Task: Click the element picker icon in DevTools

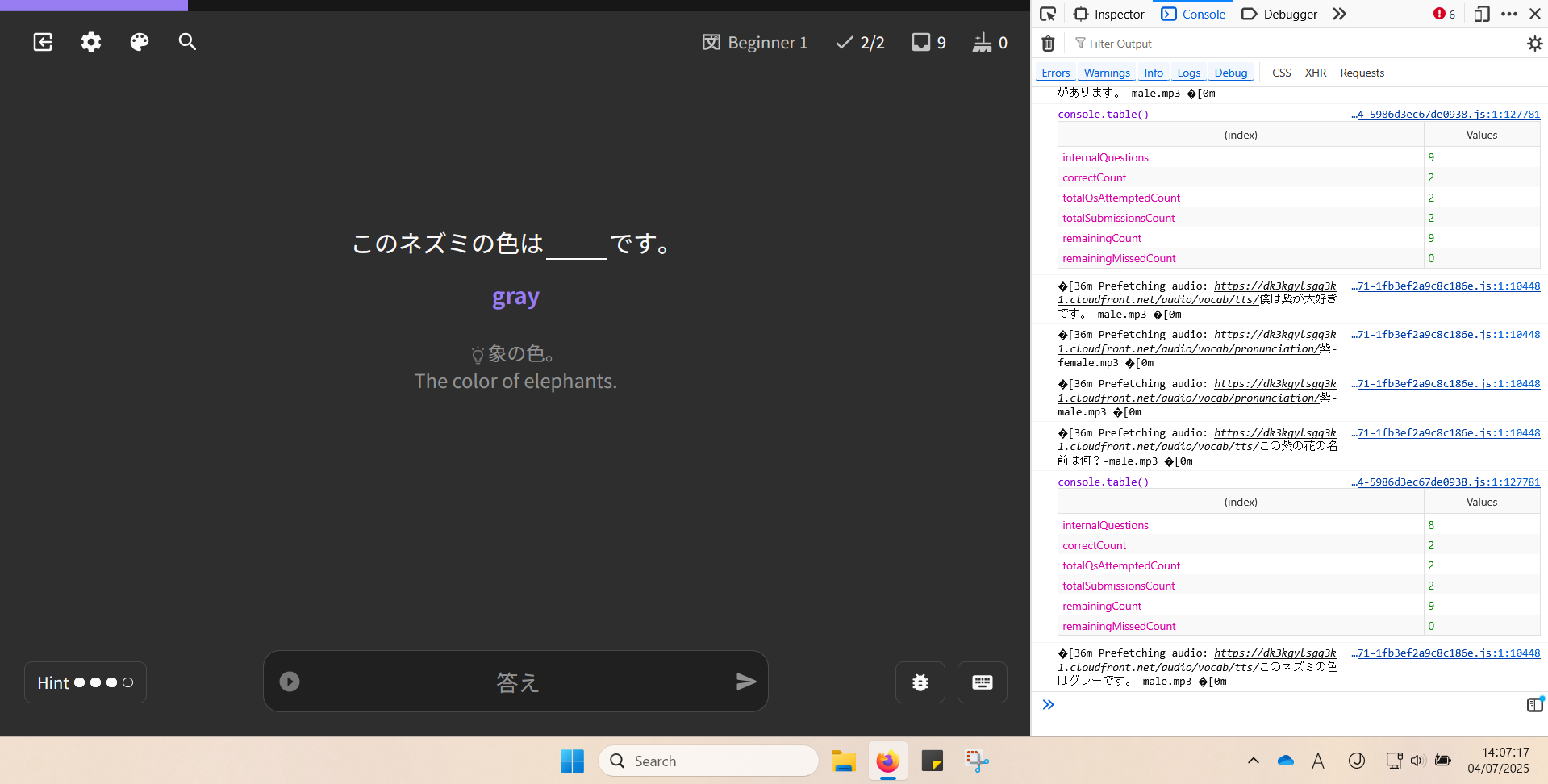Action: coord(1048,14)
